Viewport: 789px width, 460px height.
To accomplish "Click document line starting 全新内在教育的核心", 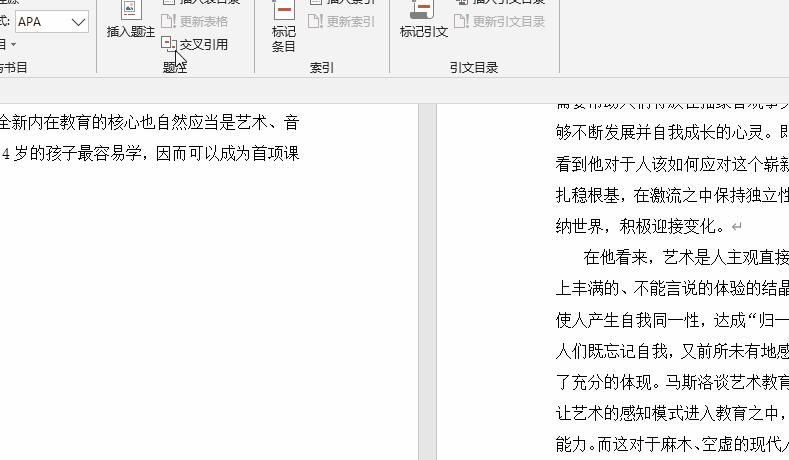I will click(149, 122).
